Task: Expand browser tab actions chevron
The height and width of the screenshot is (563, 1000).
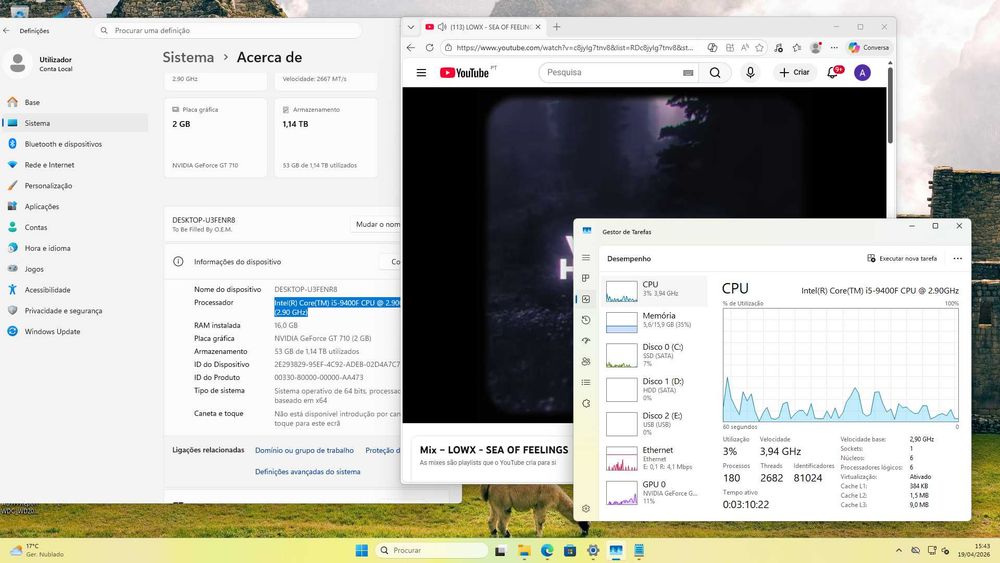Action: tap(411, 27)
